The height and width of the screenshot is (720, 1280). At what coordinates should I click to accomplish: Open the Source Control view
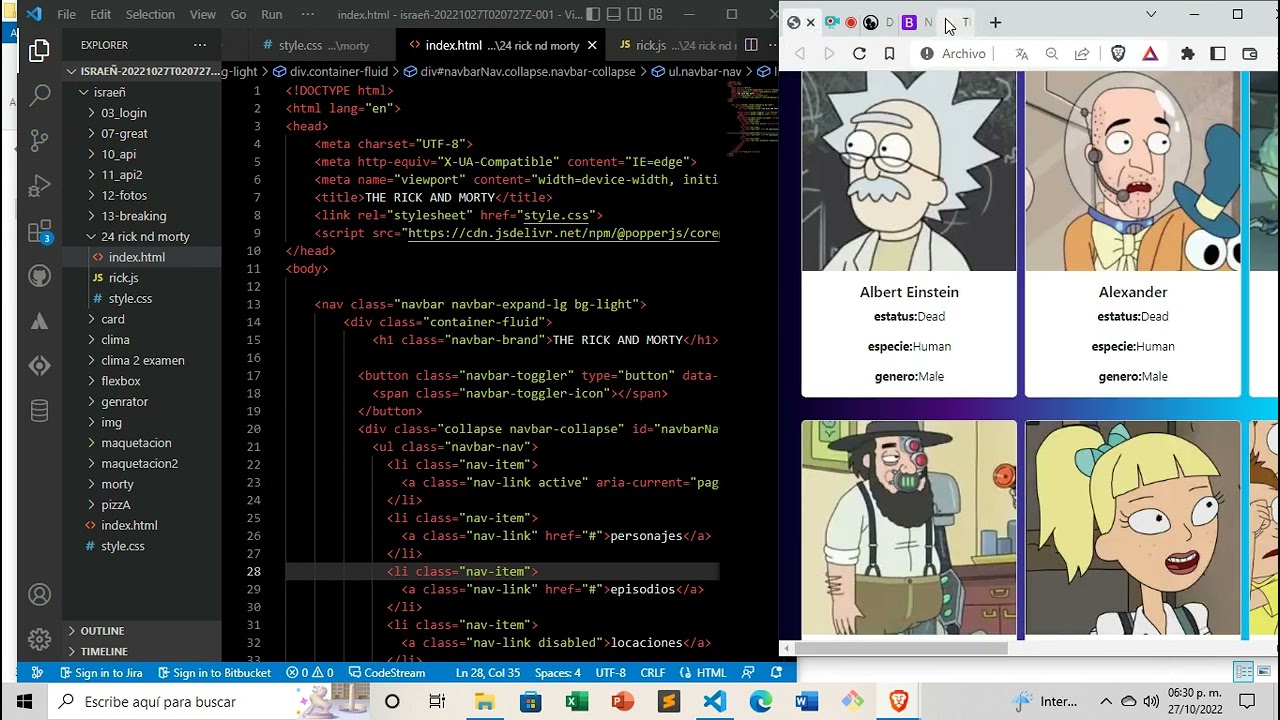point(39,141)
